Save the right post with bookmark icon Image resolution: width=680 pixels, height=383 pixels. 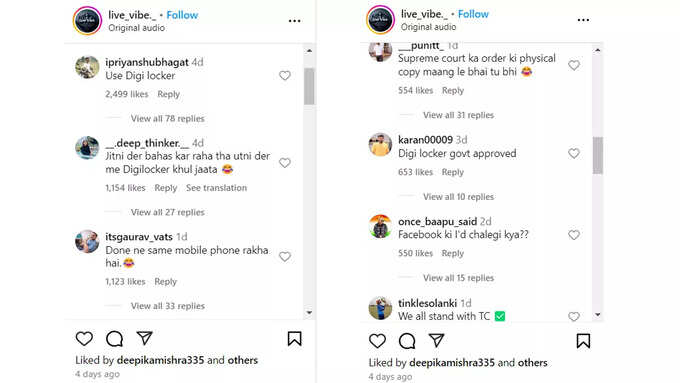coord(583,341)
